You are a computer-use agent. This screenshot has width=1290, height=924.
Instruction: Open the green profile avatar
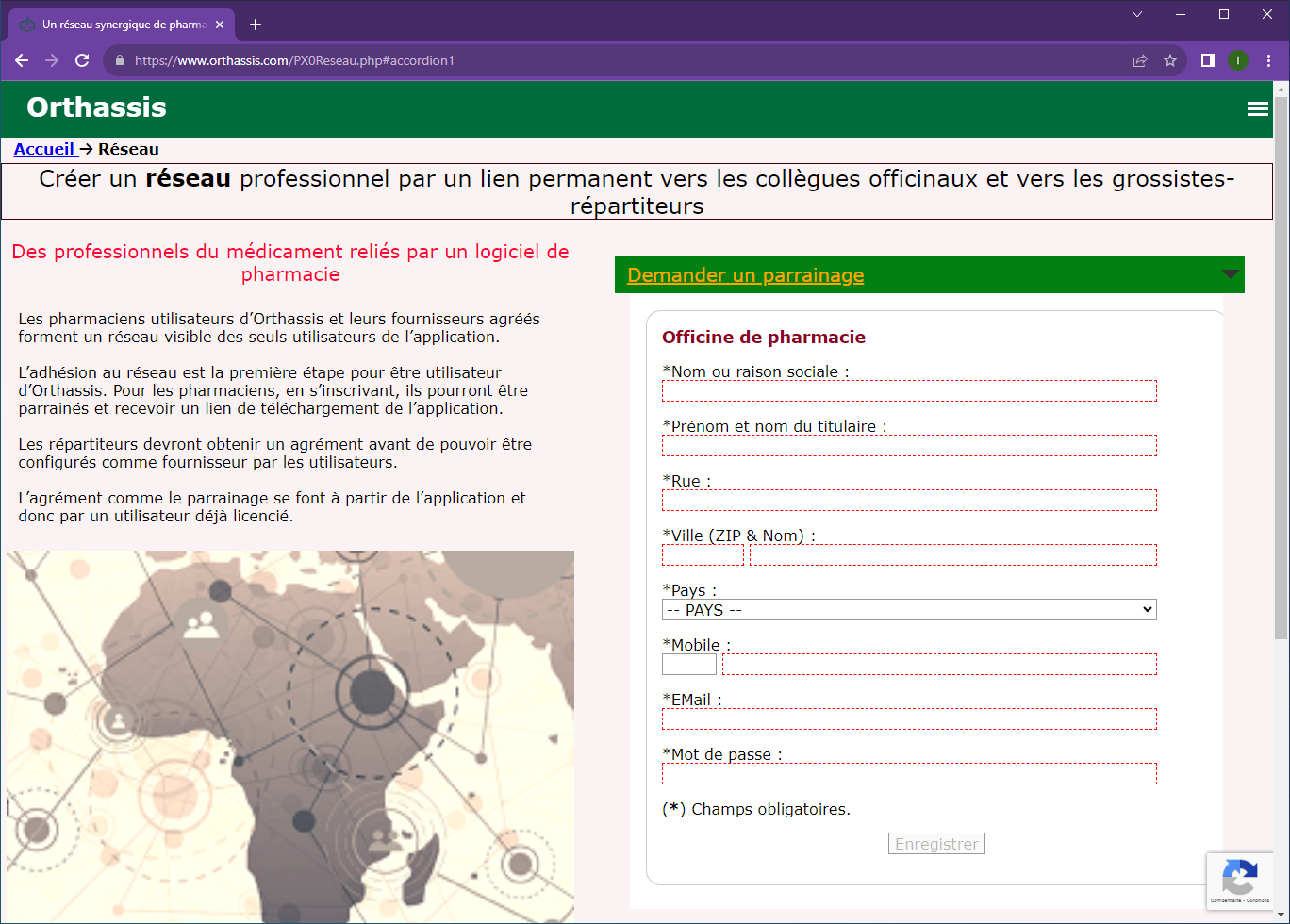tap(1238, 60)
